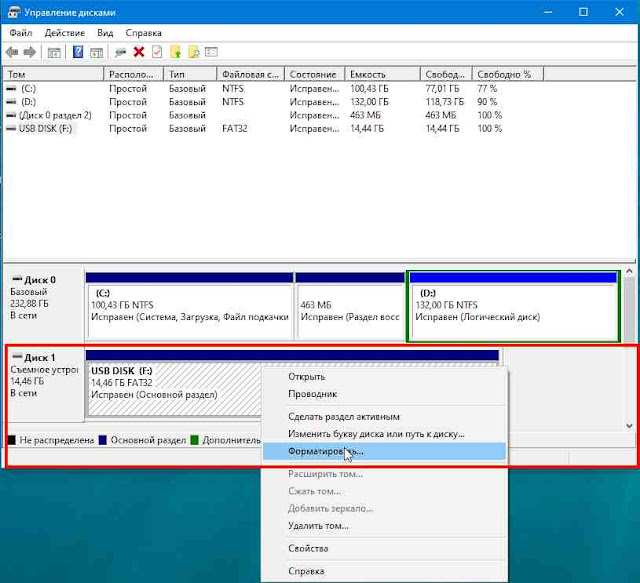Open Свойства from the context menu
The image size is (640, 583).
point(384,548)
